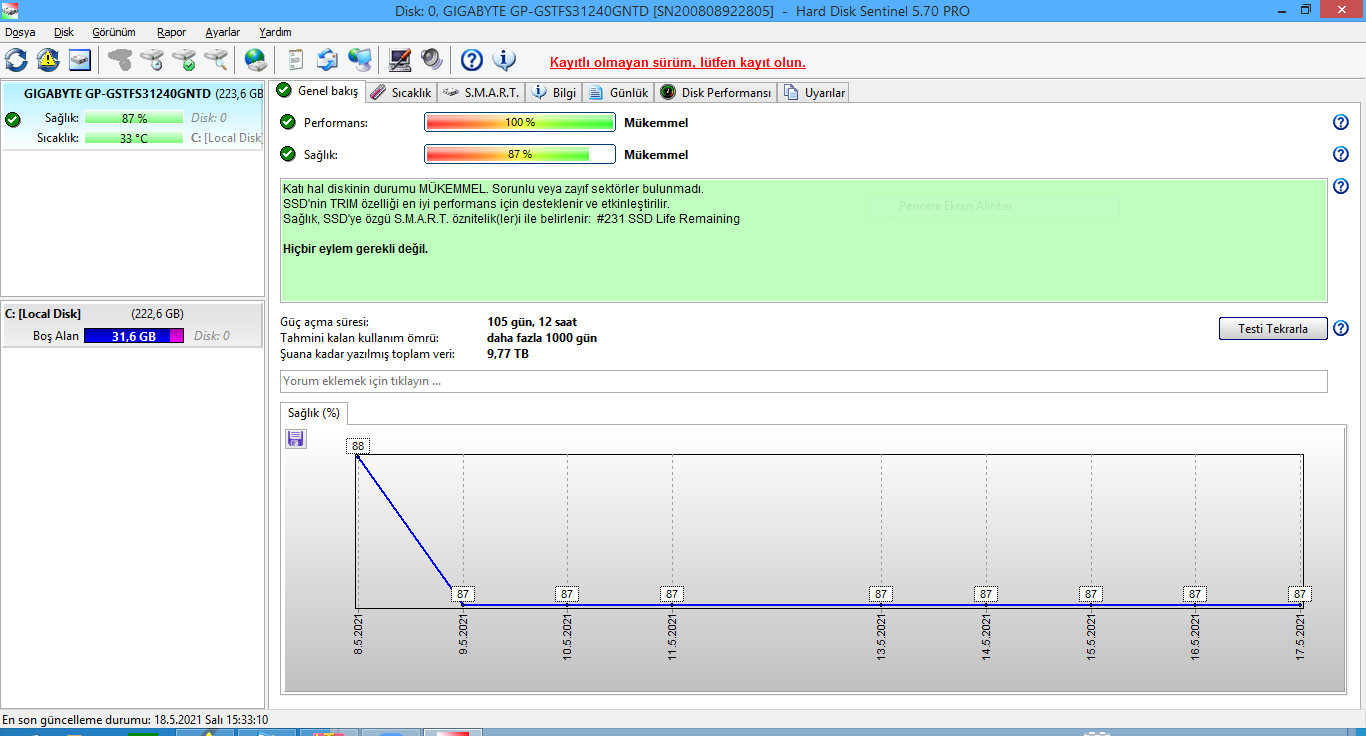This screenshot has width=1366, height=736.
Task: Click the 87 data point for 9.5.2021
Action: (463, 594)
